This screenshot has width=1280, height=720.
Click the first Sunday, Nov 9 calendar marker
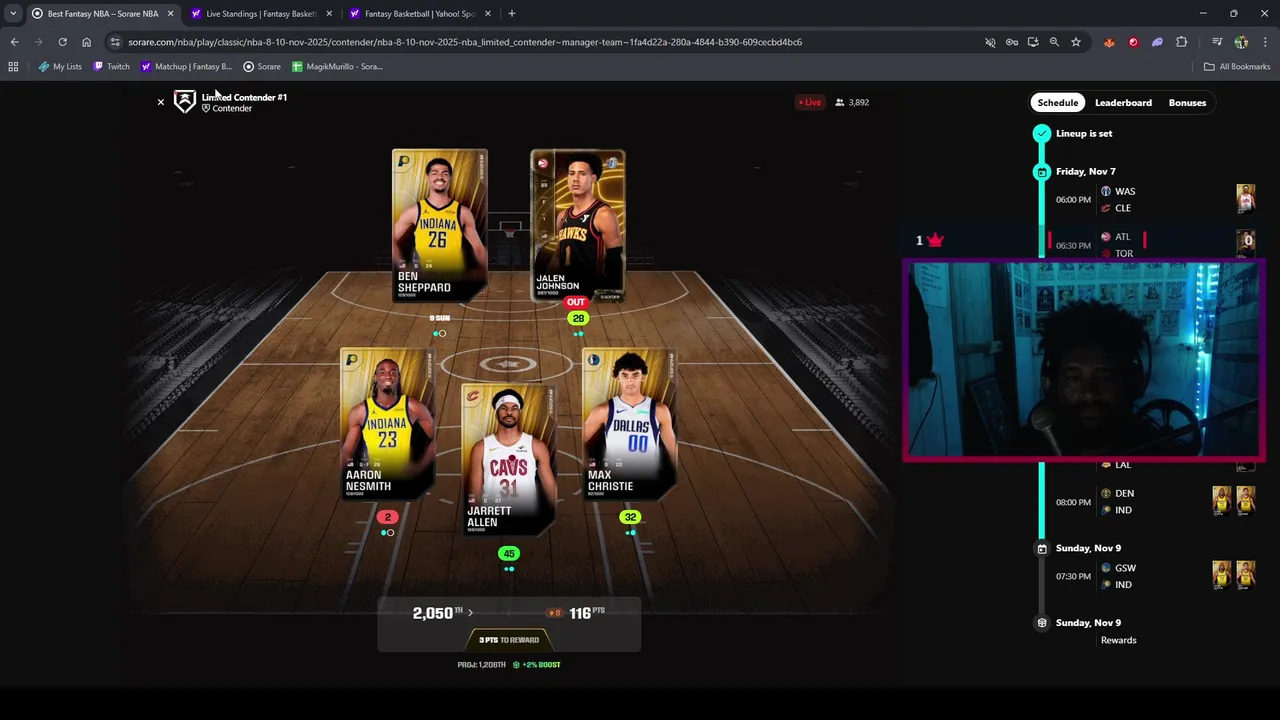tap(1042, 548)
